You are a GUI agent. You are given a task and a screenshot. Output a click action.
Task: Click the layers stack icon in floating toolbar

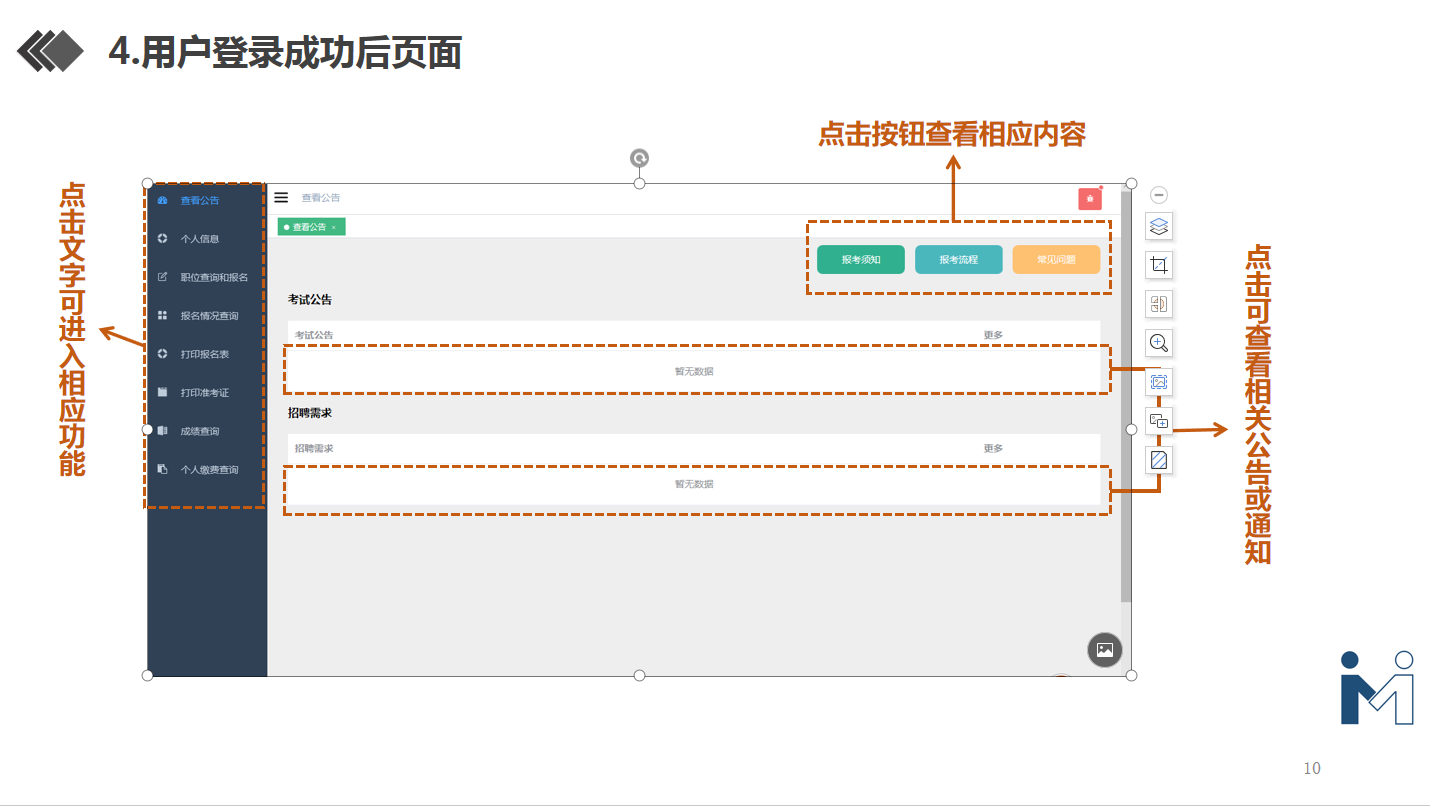1159,226
